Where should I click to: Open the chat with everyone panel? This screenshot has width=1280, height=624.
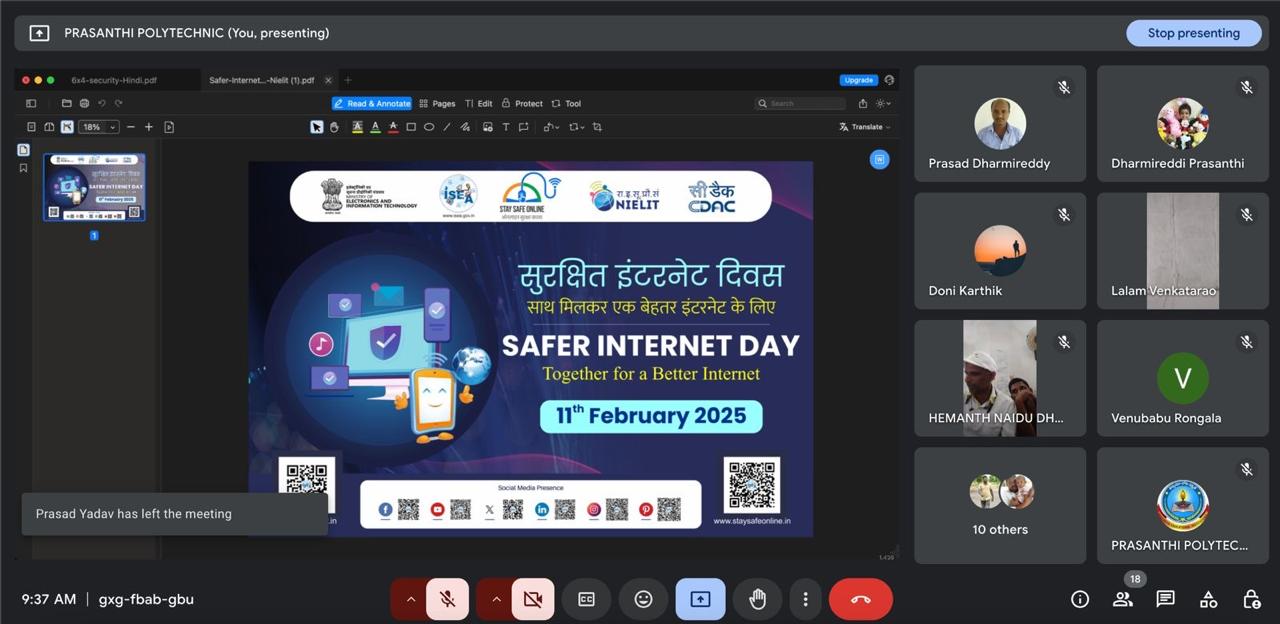1165,599
